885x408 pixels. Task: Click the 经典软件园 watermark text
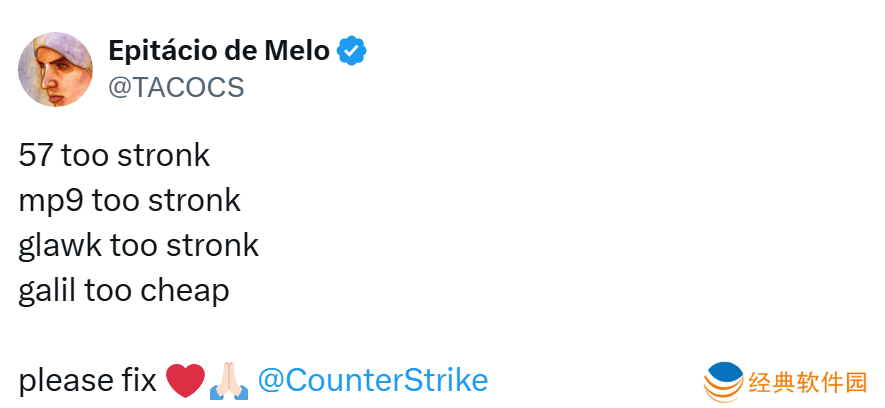point(808,381)
